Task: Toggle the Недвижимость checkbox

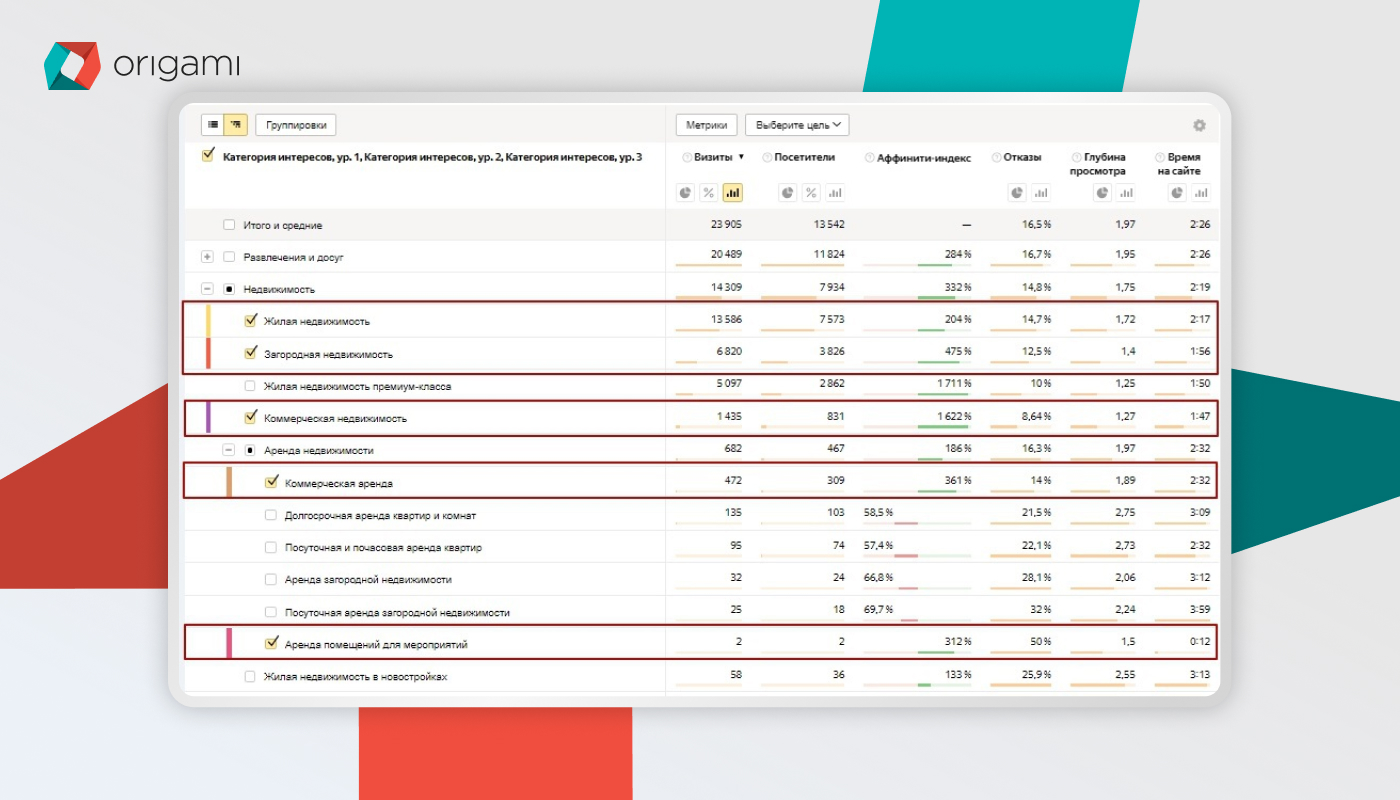Action: tap(229, 289)
